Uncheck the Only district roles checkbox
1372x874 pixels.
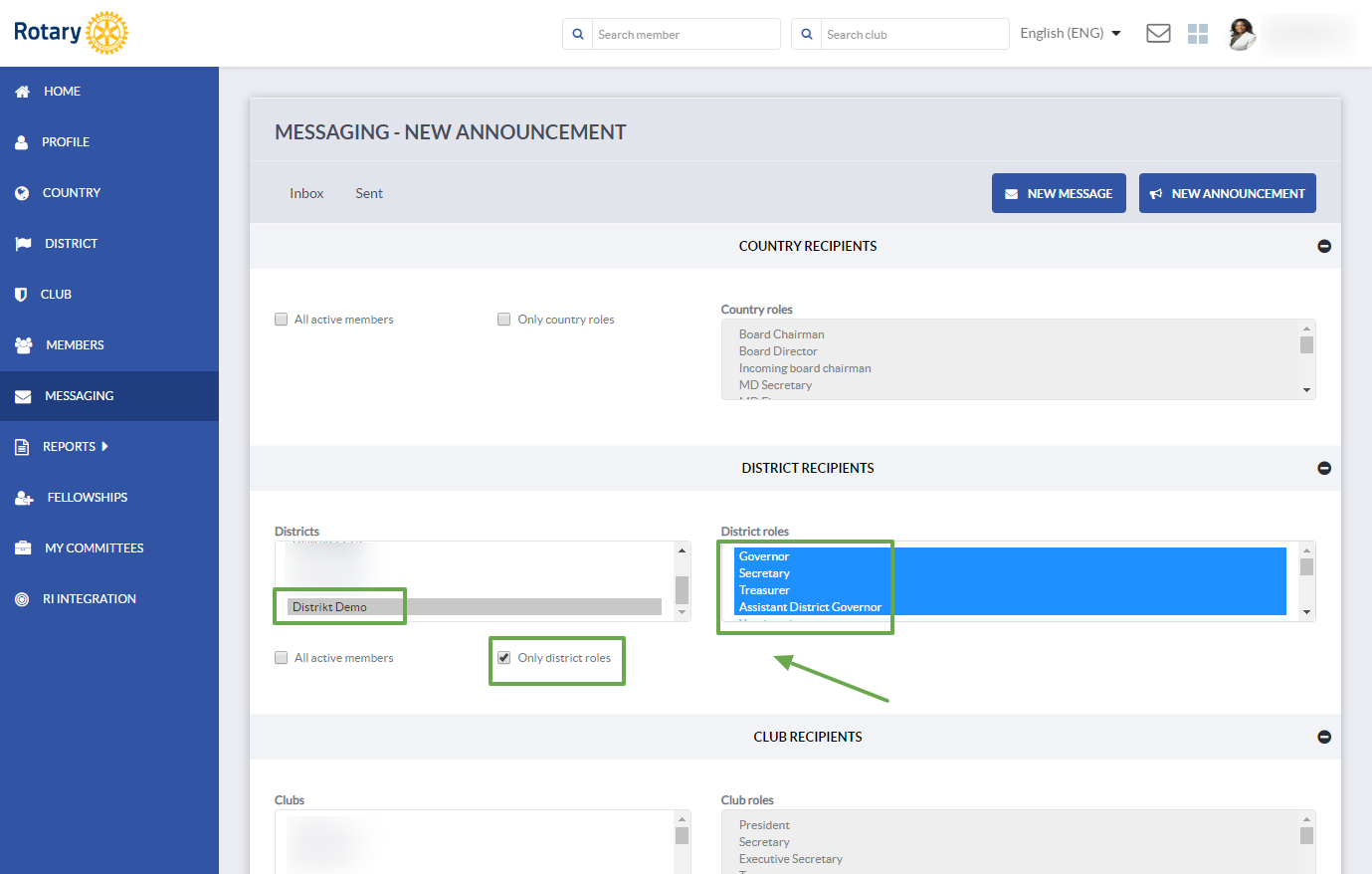coord(504,658)
